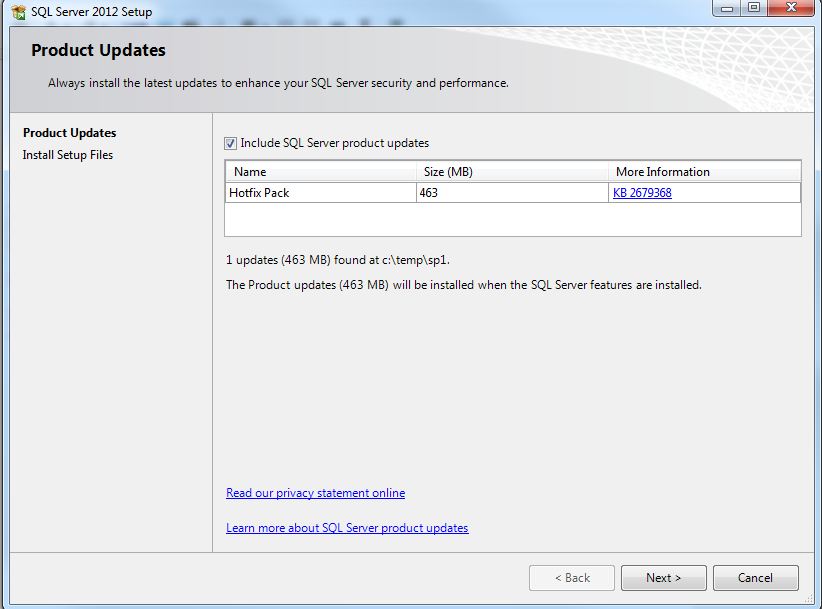Image resolution: width=822 pixels, height=609 pixels.
Task: Click the 463 size value cell
Action: pyautogui.click(x=512, y=193)
